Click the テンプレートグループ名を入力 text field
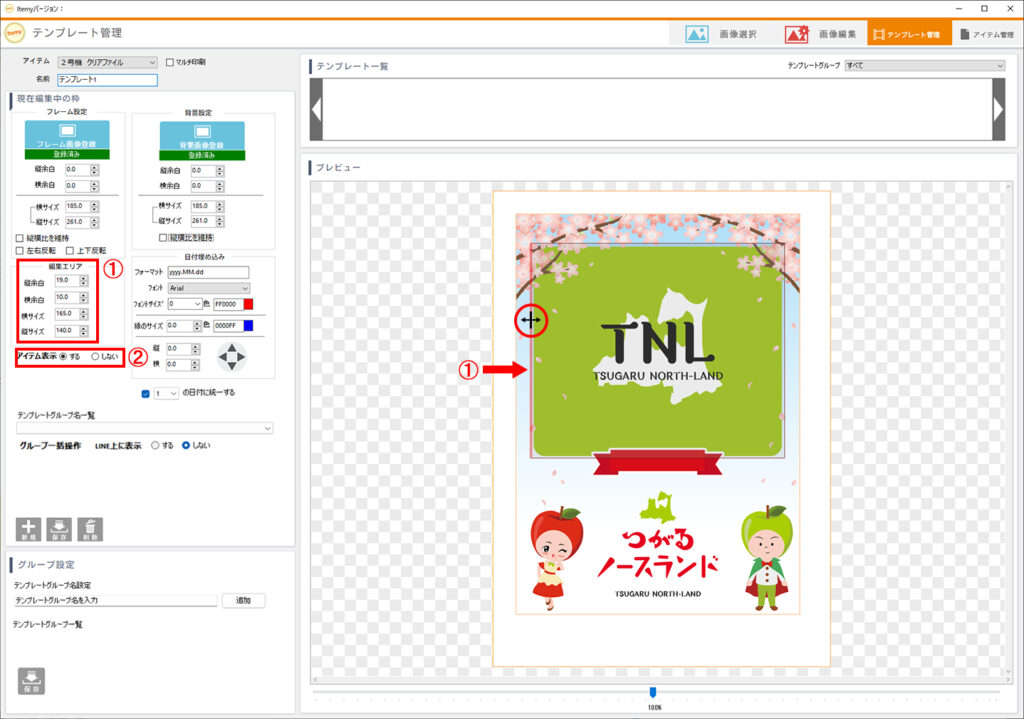The width and height of the screenshot is (1024, 719). coord(115,601)
